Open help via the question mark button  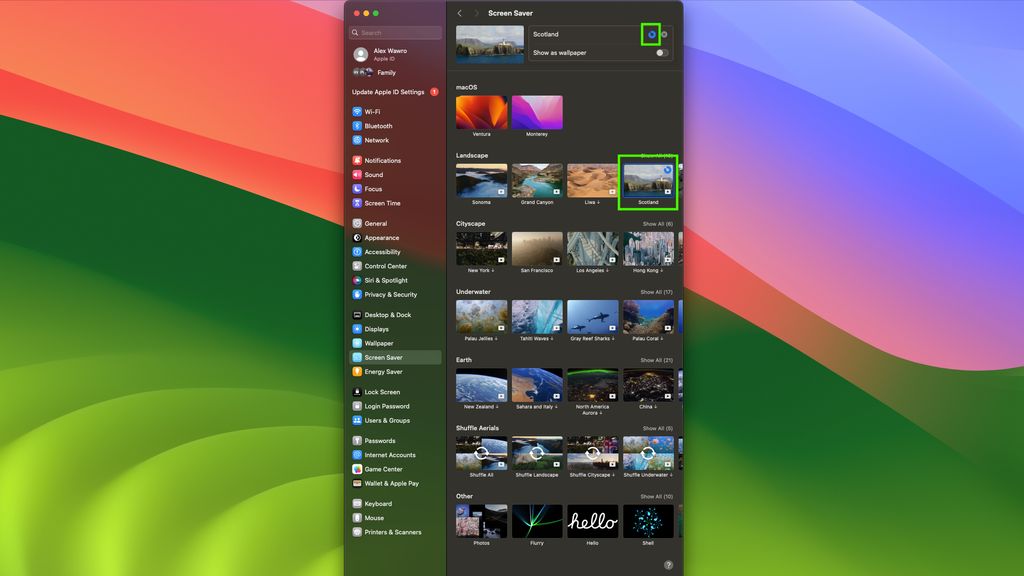click(x=671, y=563)
